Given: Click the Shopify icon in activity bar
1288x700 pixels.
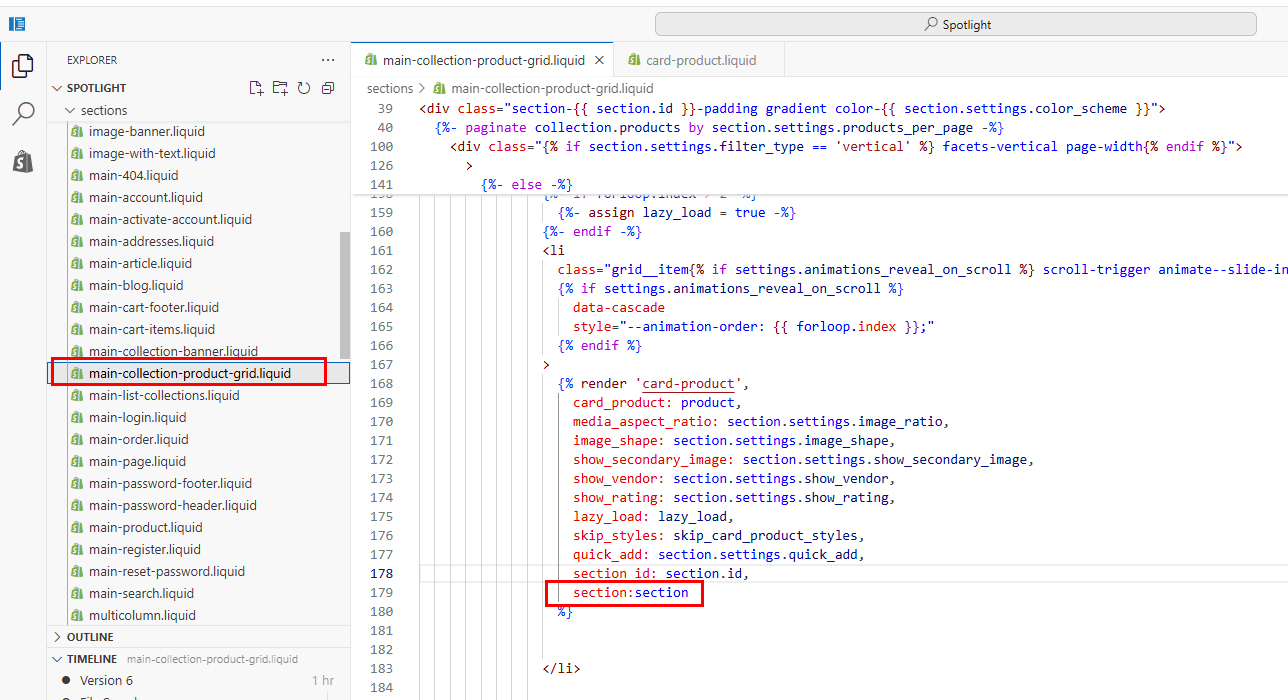Looking at the screenshot, I should tap(22, 162).
